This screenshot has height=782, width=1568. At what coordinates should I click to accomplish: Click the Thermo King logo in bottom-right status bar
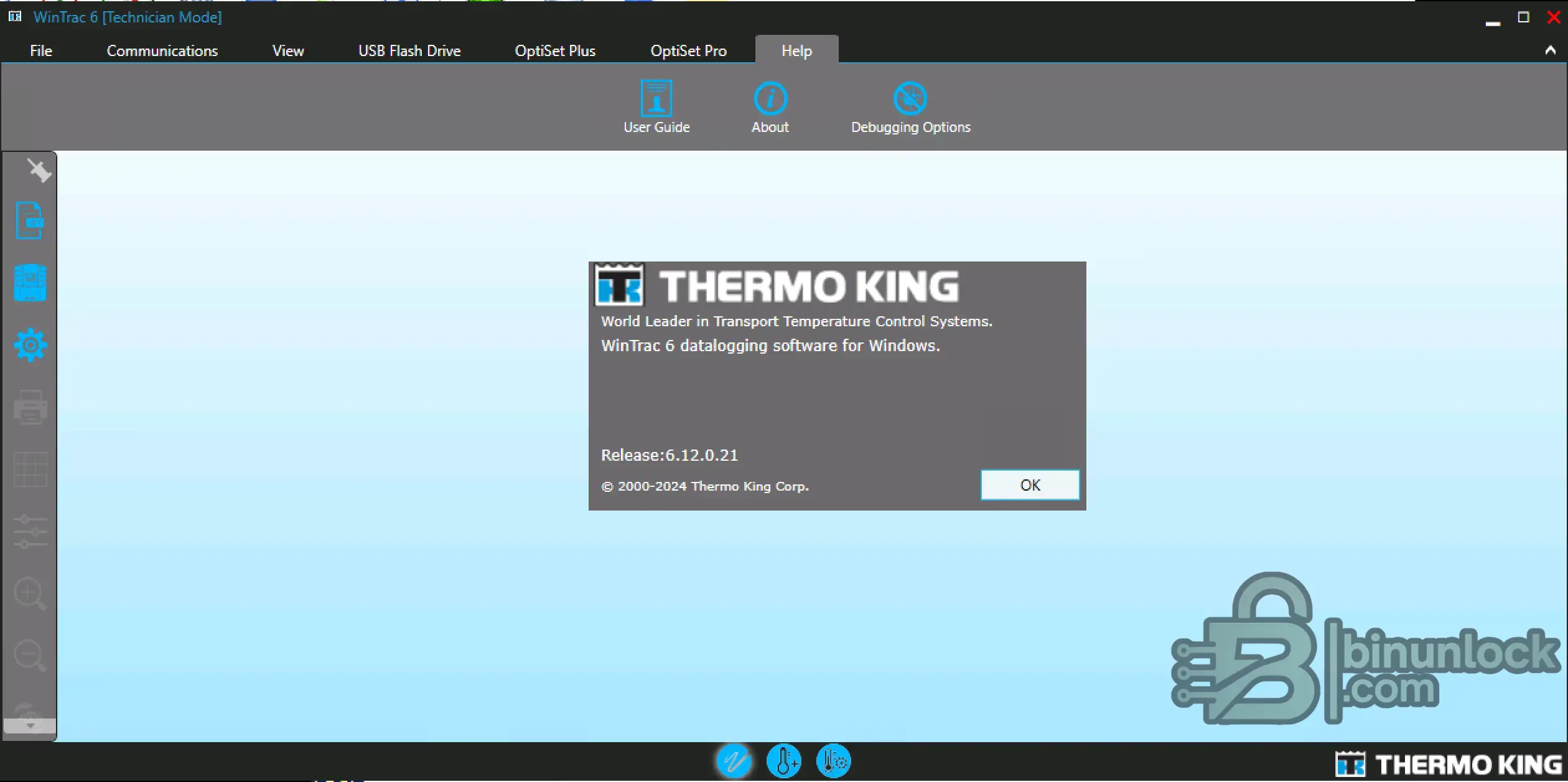tap(1449, 764)
